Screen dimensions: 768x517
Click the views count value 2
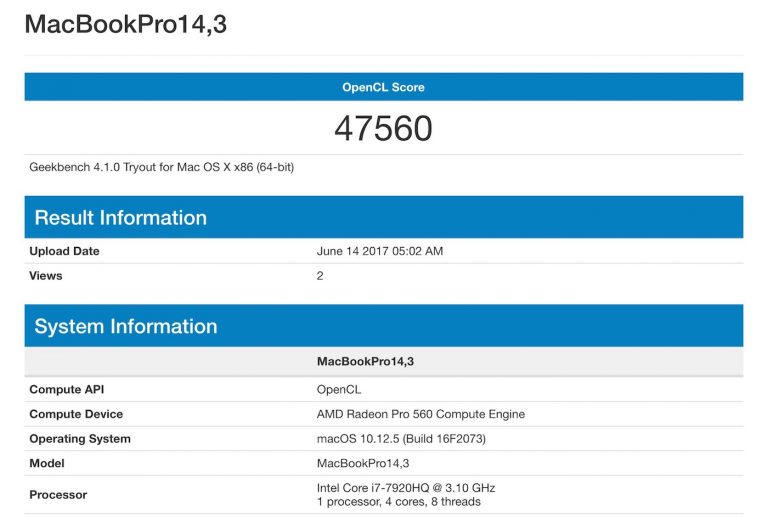coord(320,276)
